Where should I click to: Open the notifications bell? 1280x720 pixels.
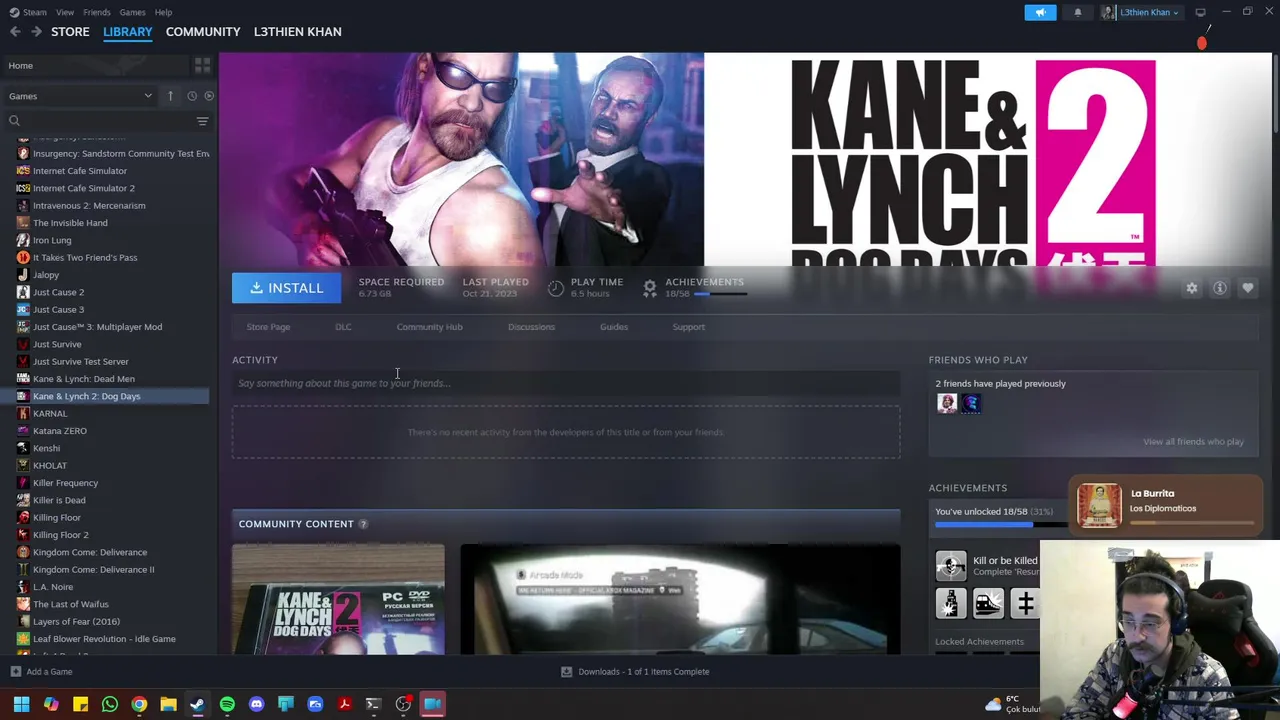pyautogui.click(x=1078, y=12)
